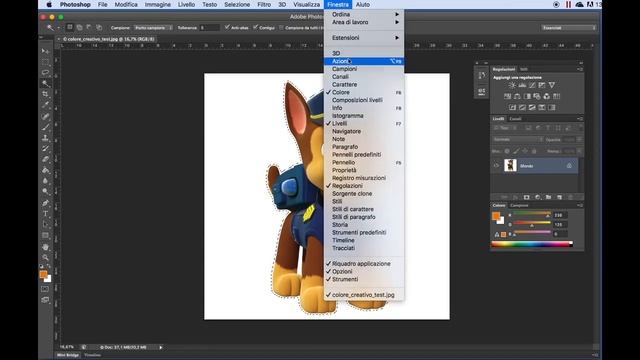Click the add layer mask icon
Screen dimensions: 640x360
coord(527,197)
